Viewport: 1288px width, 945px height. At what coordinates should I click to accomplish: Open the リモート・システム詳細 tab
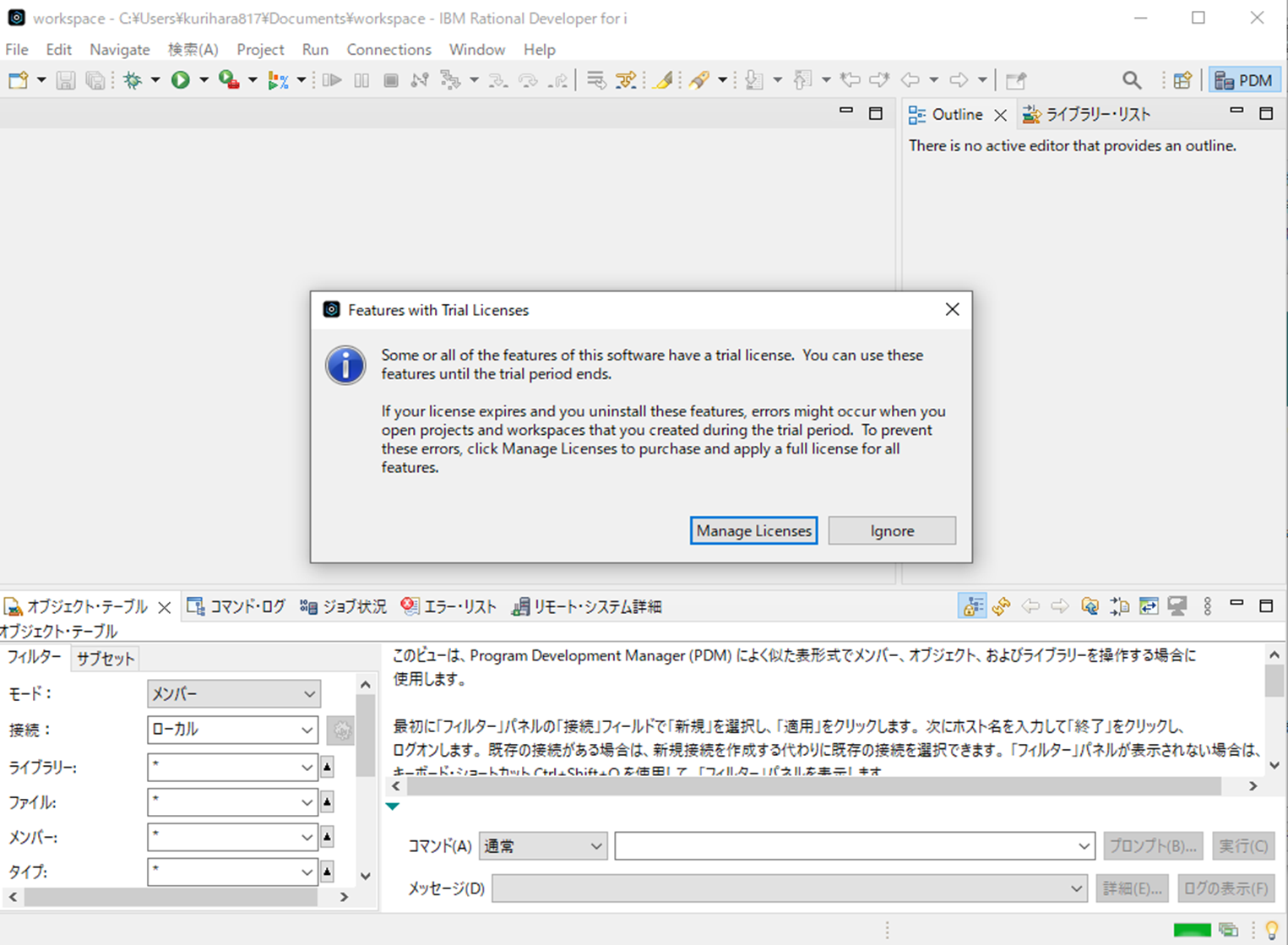tap(587, 606)
